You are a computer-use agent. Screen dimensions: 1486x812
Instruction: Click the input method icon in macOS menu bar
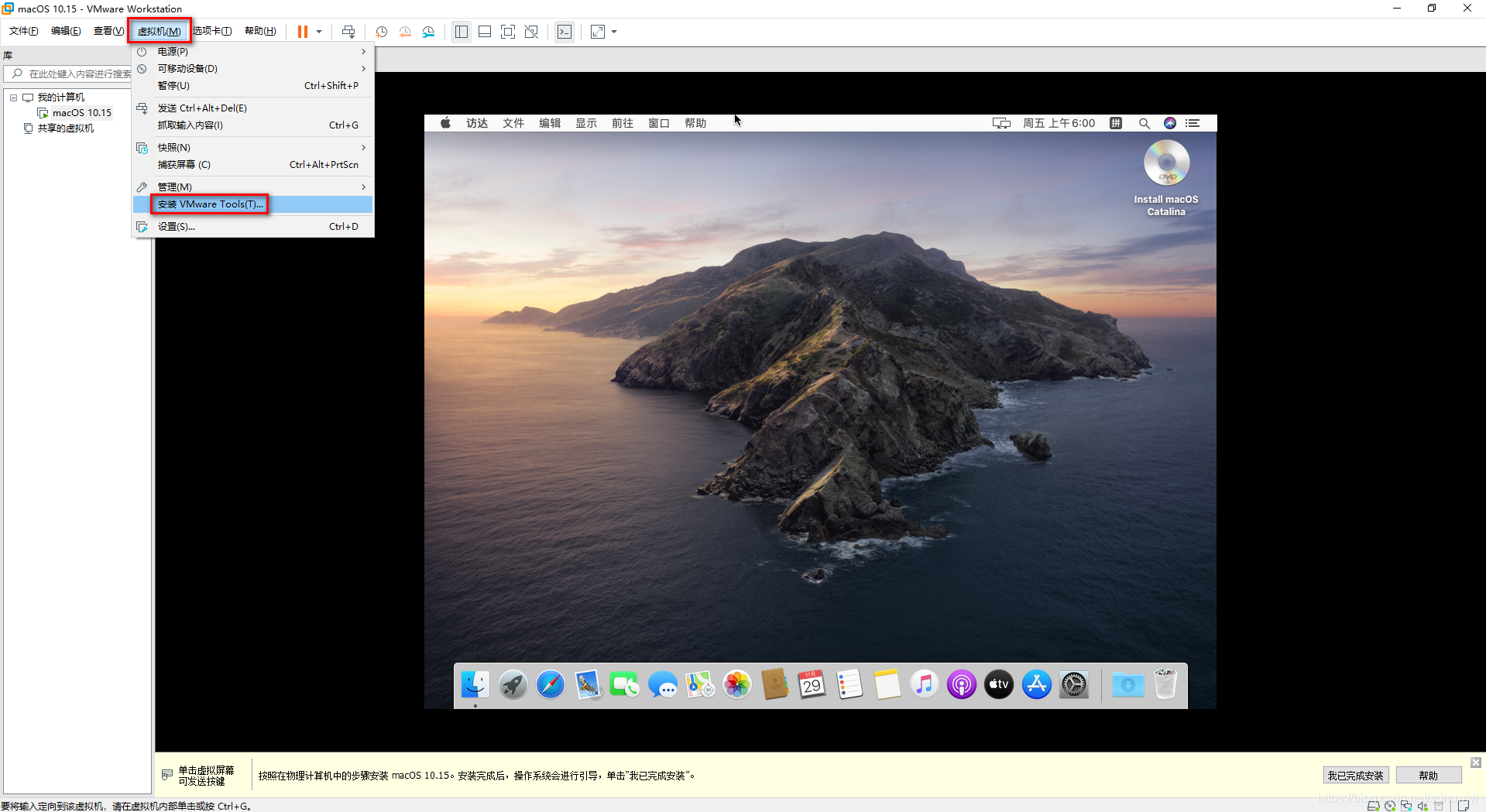(x=1116, y=123)
